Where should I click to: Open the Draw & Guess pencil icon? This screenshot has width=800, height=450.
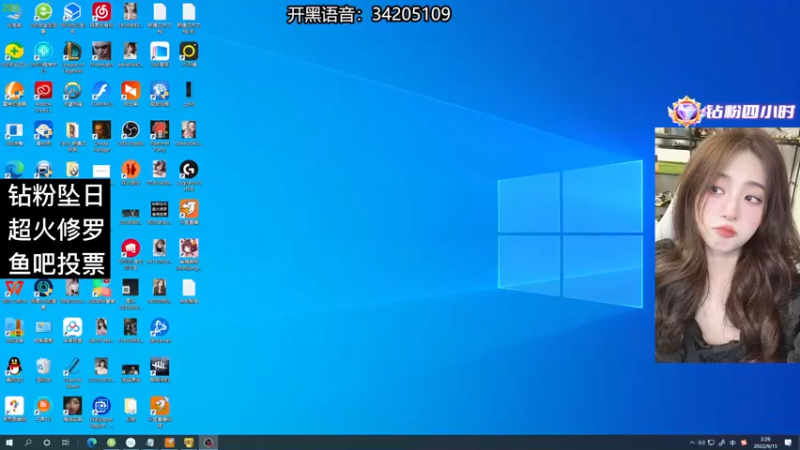tap(72, 366)
